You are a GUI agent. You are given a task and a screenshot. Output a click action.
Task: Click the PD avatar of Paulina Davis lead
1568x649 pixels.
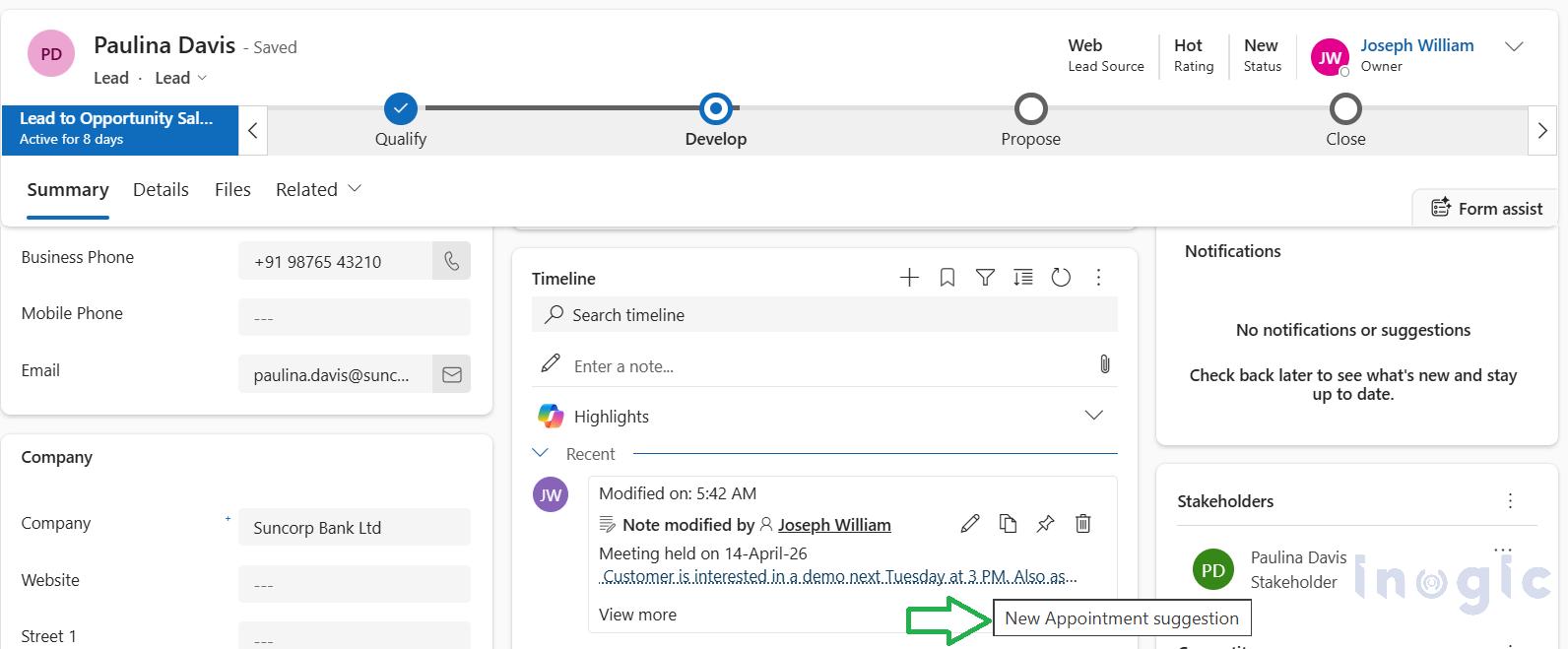[x=51, y=54]
